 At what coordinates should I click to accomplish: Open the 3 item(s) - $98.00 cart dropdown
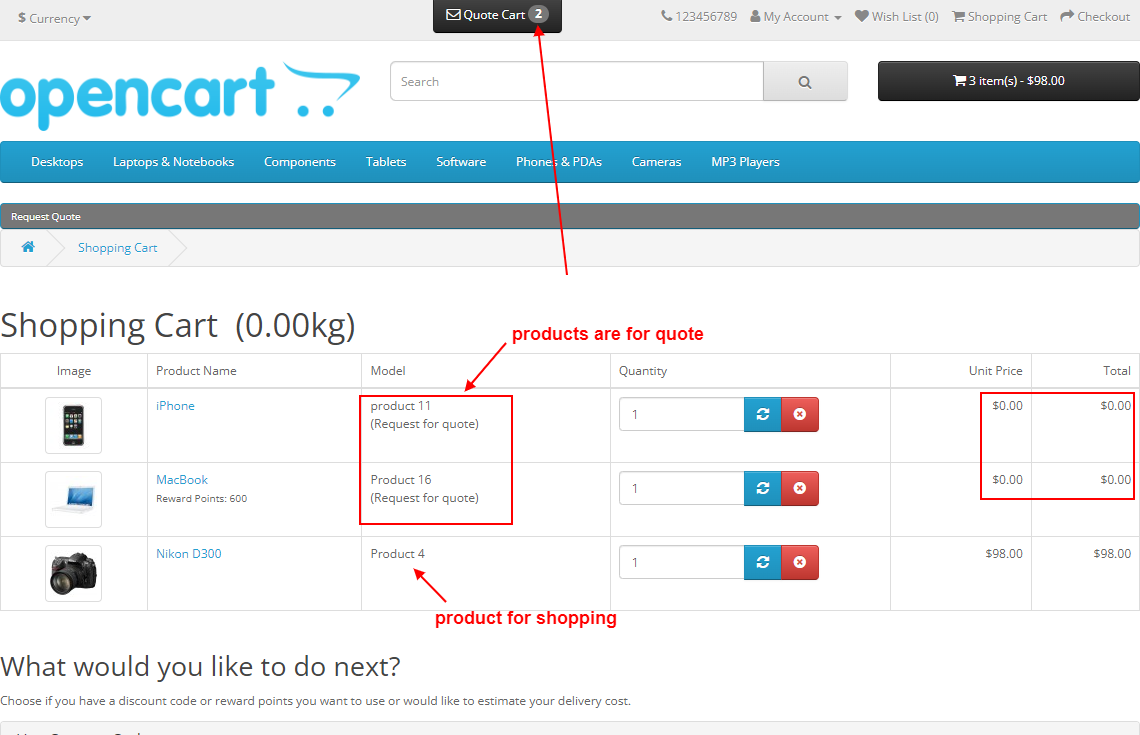(1007, 81)
